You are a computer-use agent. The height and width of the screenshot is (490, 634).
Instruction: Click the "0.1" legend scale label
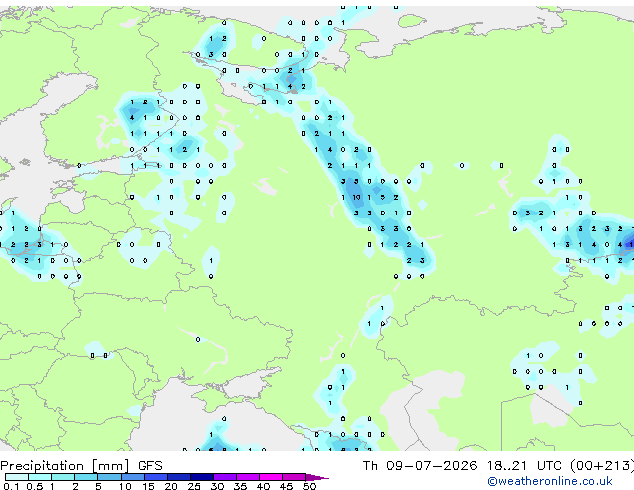tap(12, 486)
